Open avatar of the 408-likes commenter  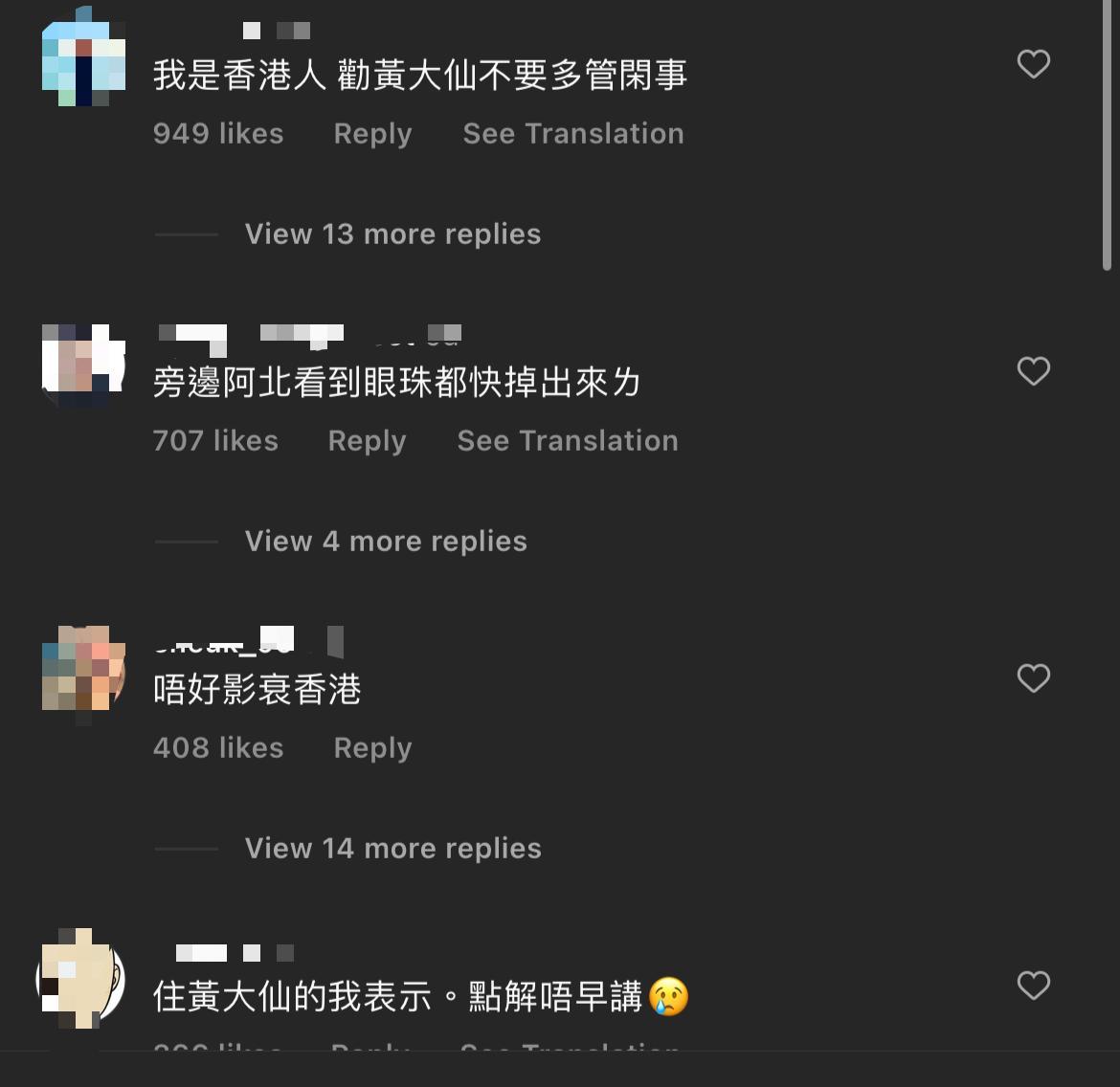tap(83, 672)
